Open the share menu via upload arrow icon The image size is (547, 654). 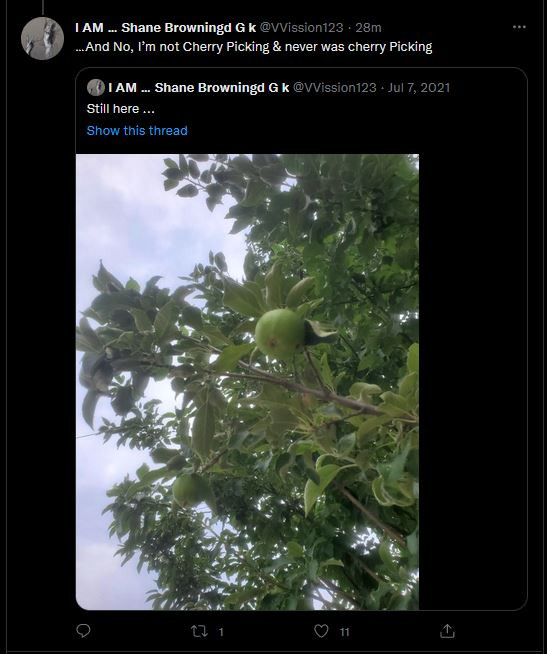point(447,631)
